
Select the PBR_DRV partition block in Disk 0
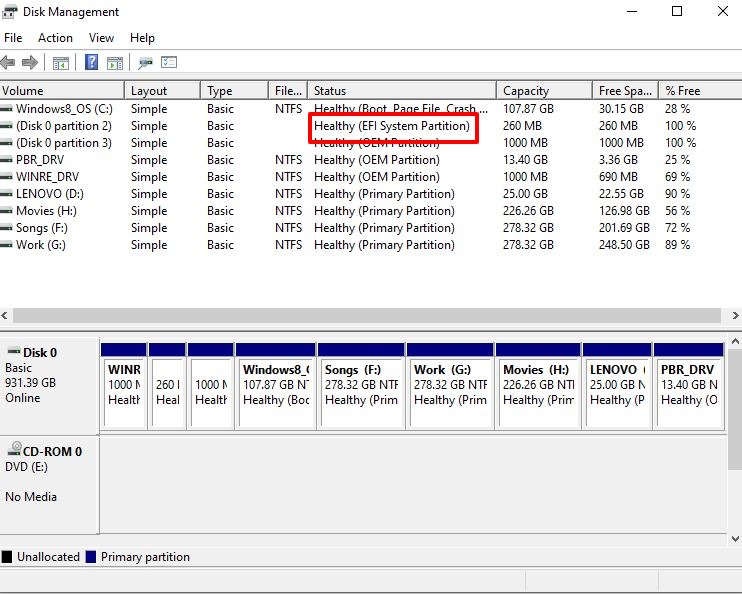pyautogui.click(x=689, y=385)
